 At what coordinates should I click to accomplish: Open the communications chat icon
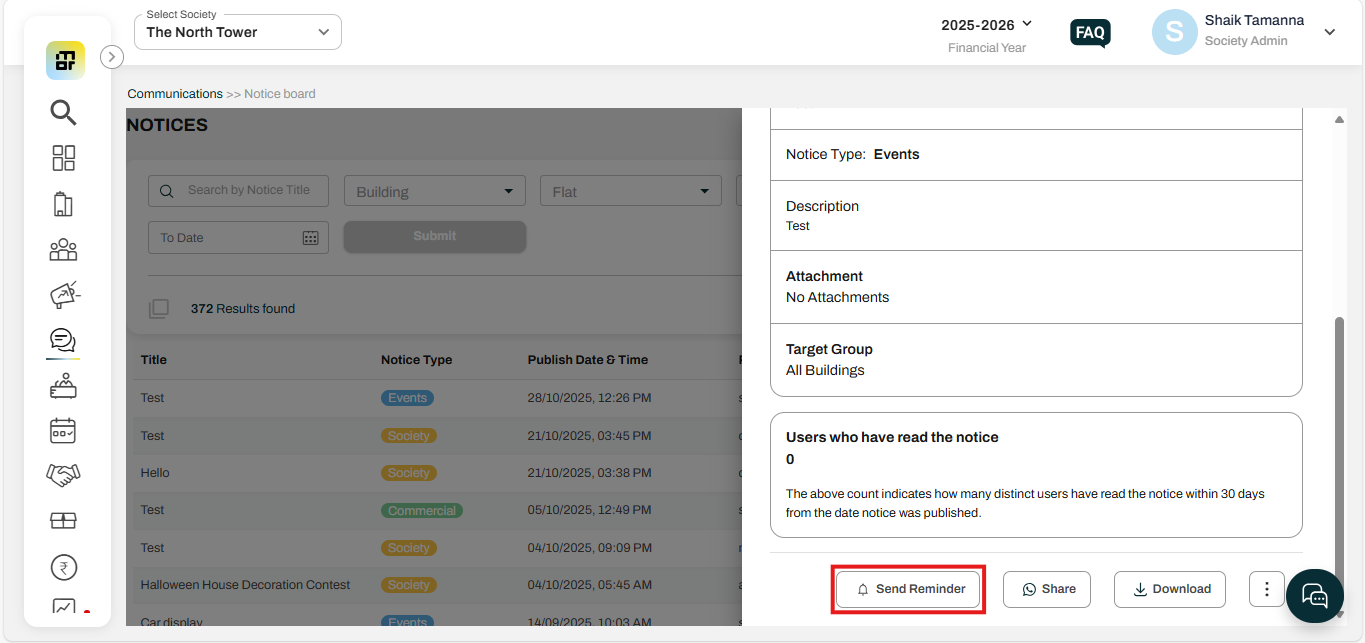click(63, 341)
